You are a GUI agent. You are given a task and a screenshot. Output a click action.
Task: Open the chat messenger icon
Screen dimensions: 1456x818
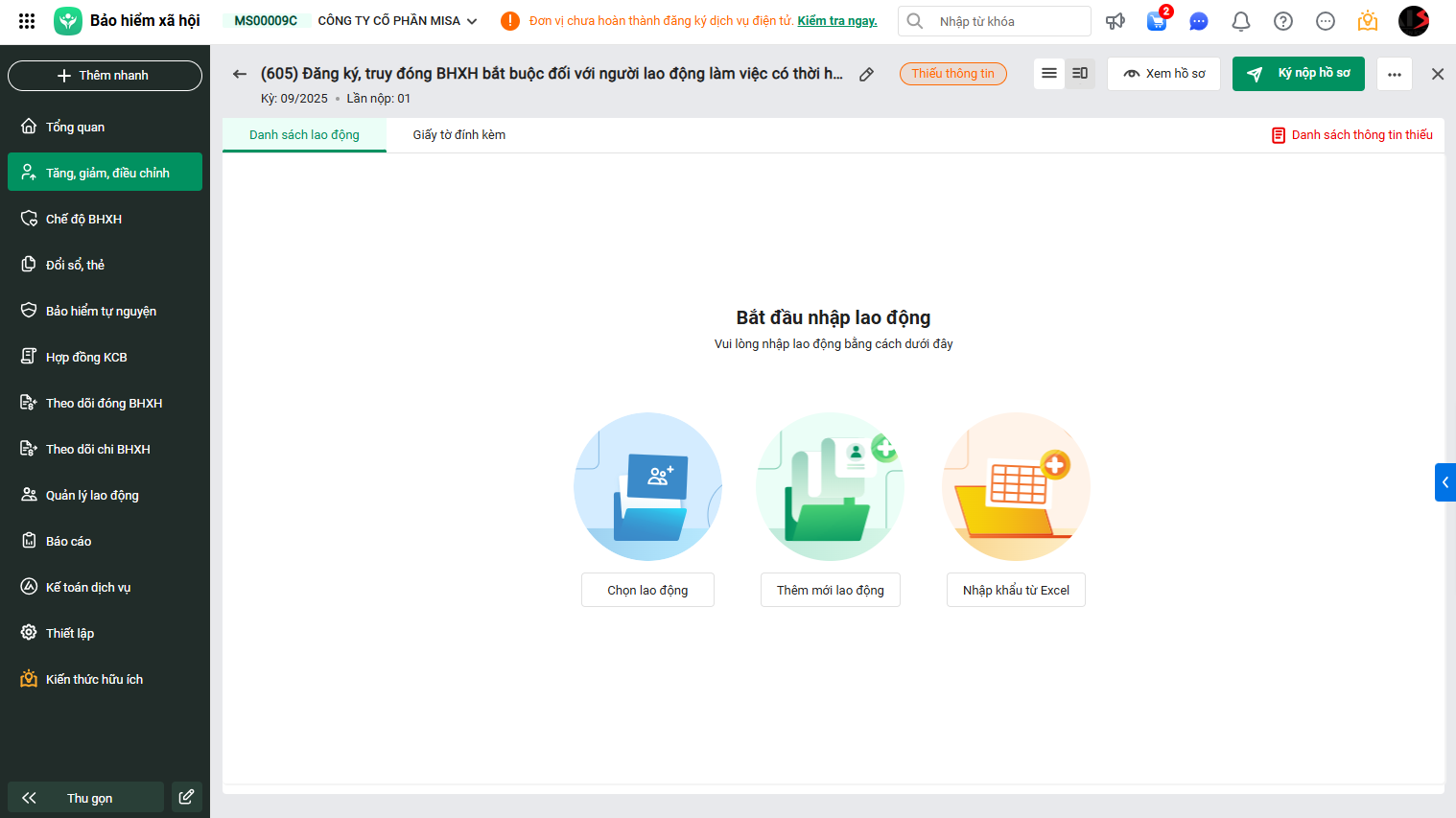click(x=1199, y=21)
